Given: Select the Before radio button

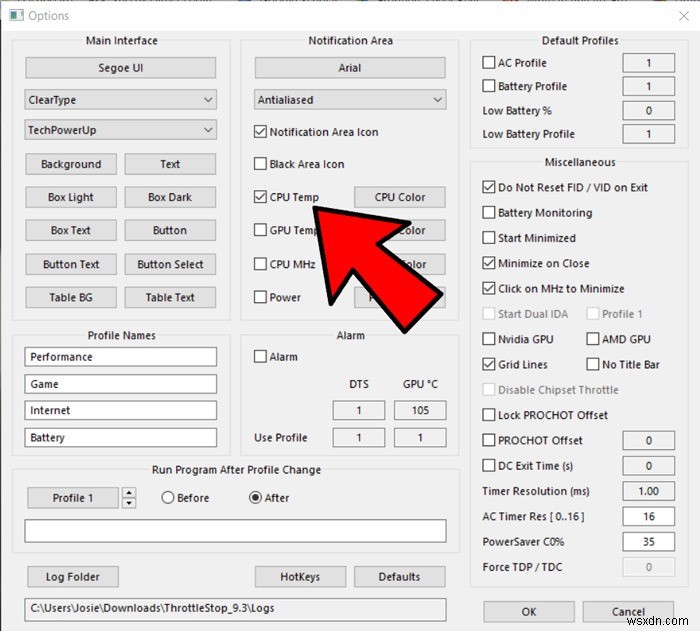Looking at the screenshot, I should click(x=167, y=497).
